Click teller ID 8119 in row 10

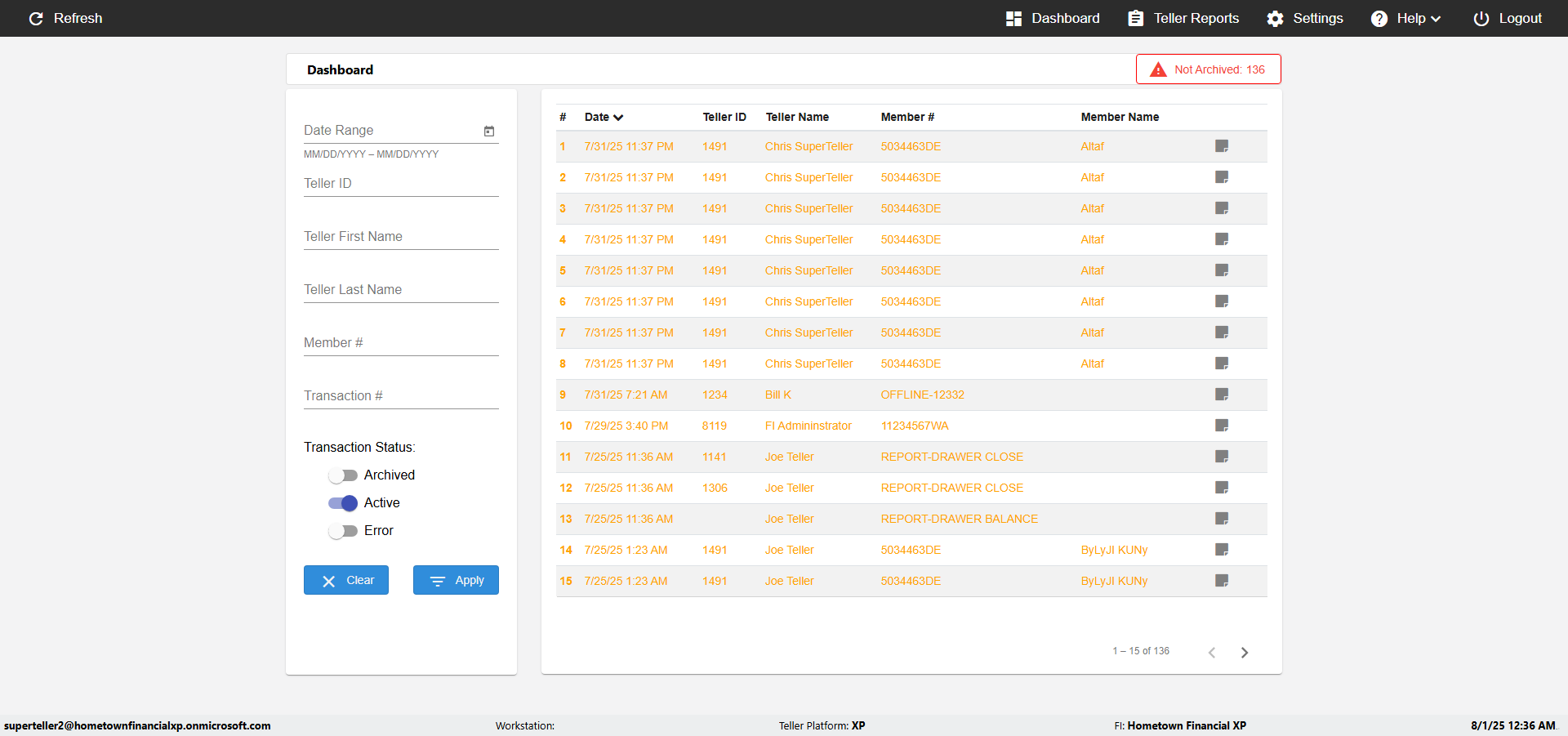(x=714, y=426)
